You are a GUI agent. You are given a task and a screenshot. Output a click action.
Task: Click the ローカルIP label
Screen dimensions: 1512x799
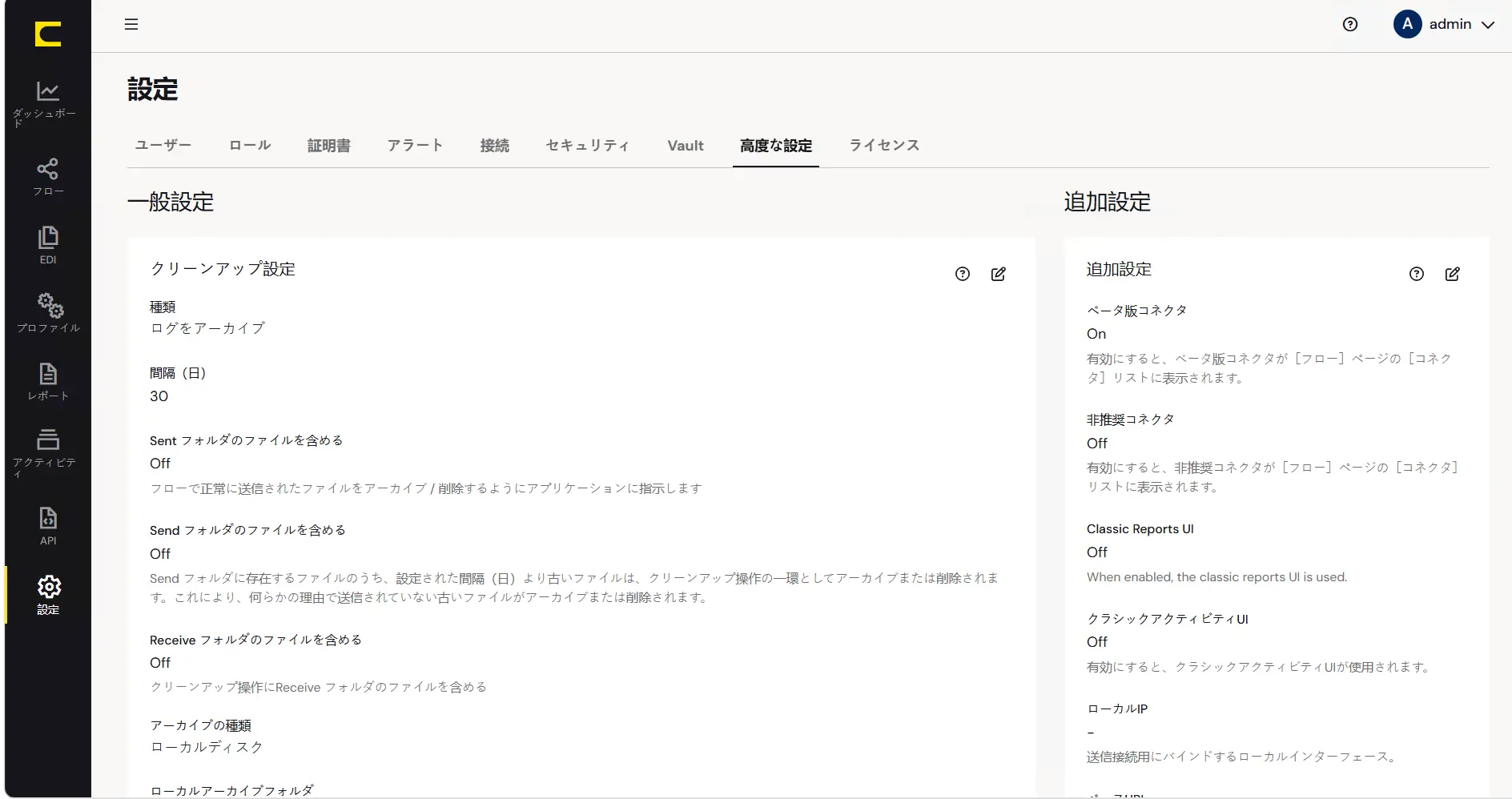(1117, 709)
